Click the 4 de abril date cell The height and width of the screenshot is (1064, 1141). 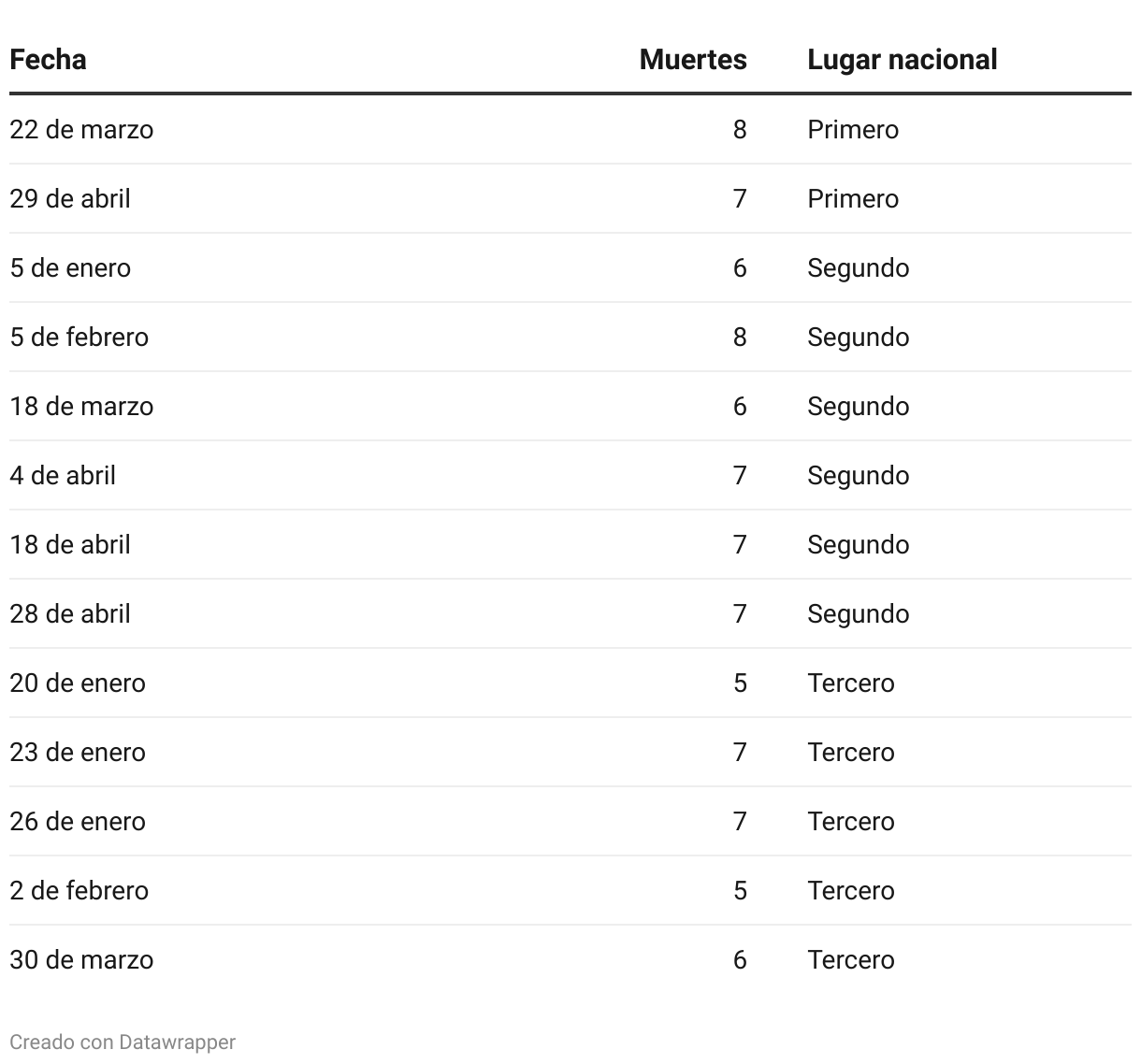coord(63,475)
